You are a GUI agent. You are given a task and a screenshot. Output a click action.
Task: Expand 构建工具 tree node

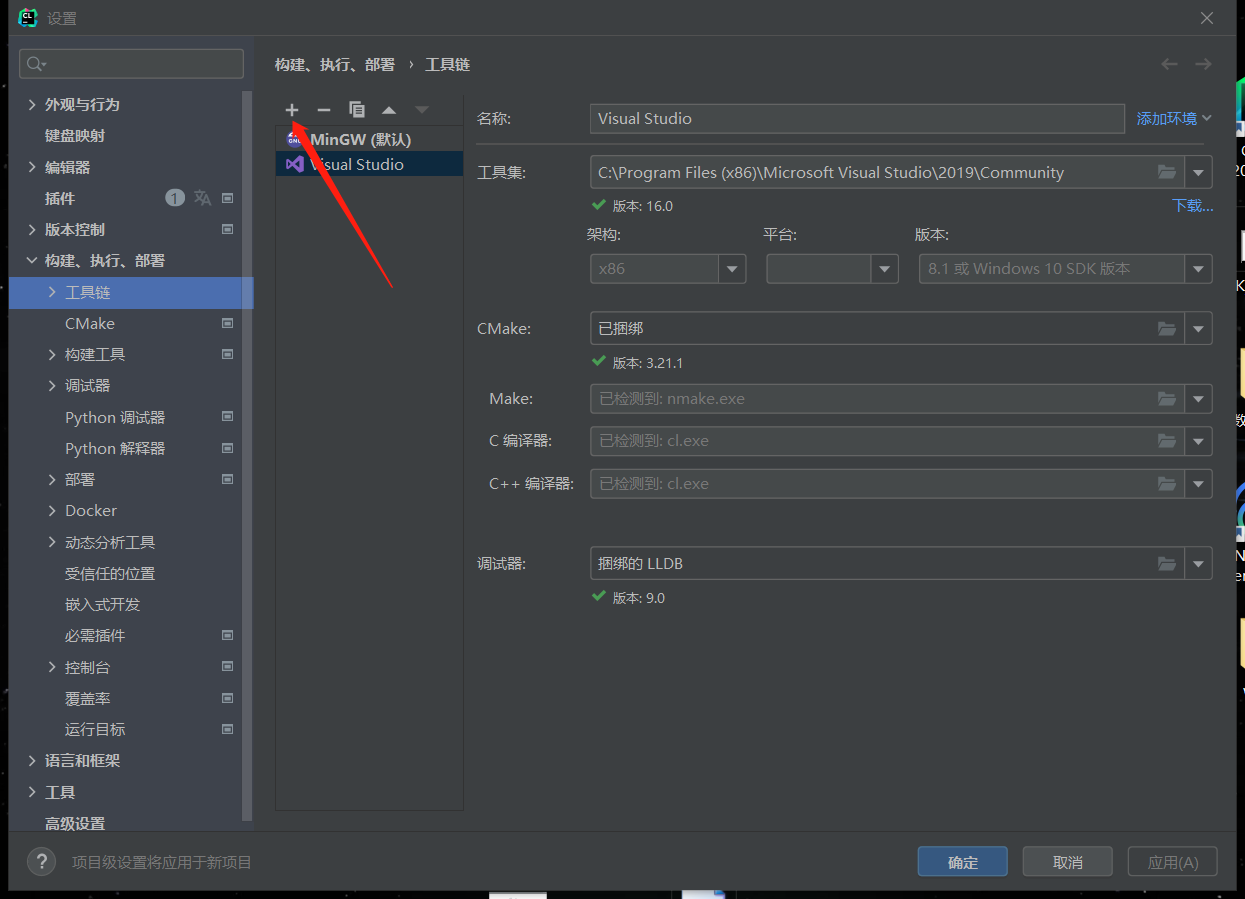coord(52,354)
